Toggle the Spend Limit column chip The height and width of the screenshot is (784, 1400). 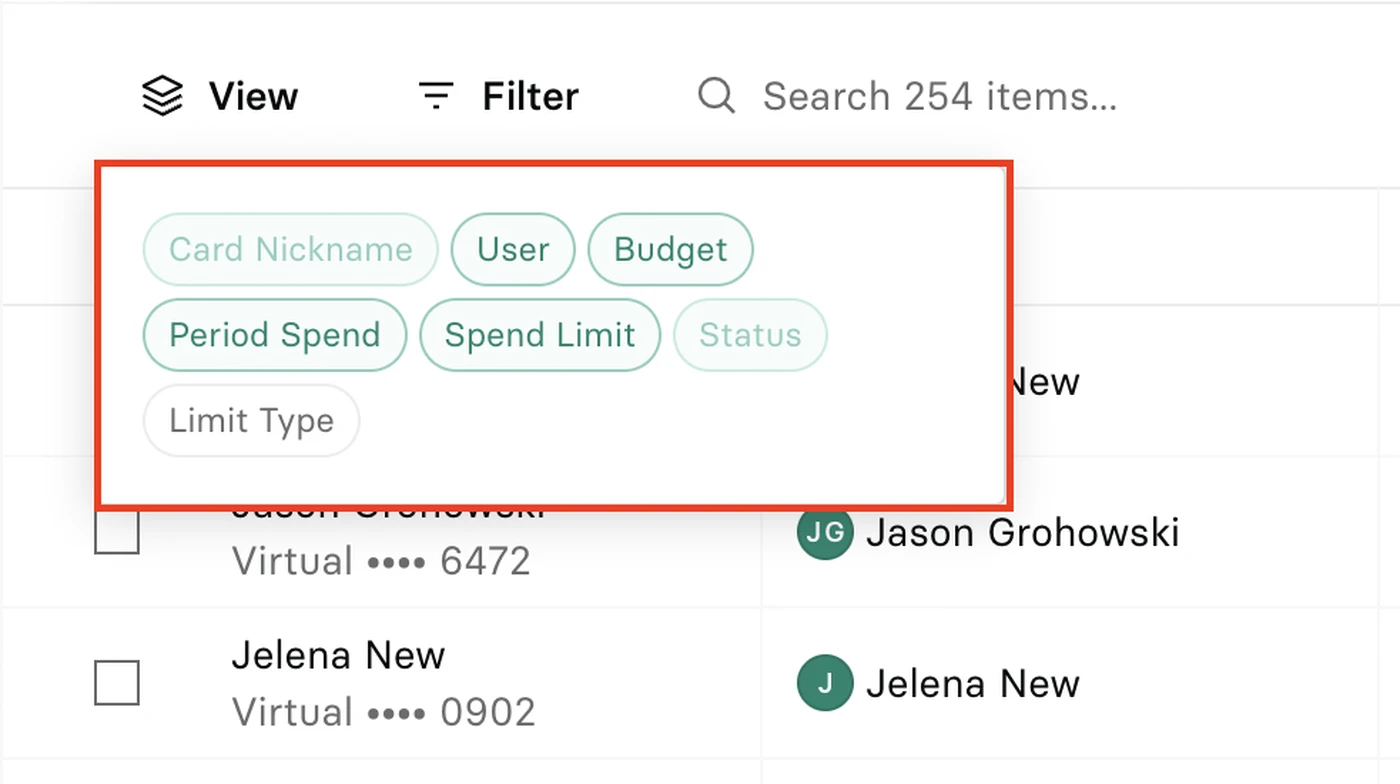tap(540, 335)
